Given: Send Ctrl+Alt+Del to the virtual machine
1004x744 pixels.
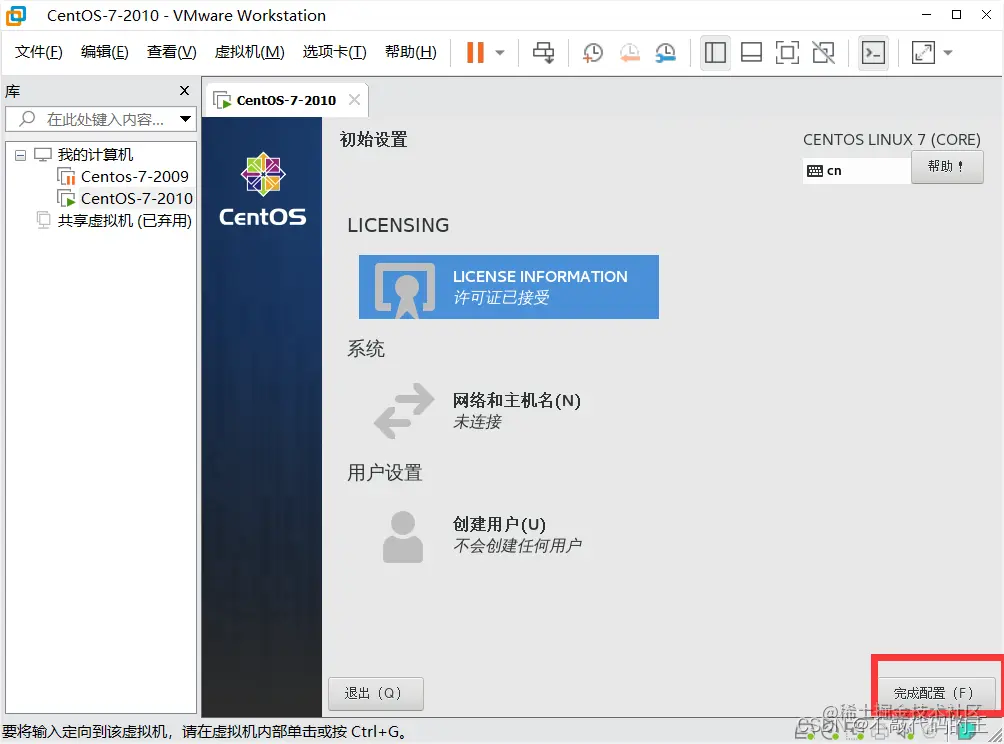Looking at the screenshot, I should pyautogui.click(x=544, y=53).
